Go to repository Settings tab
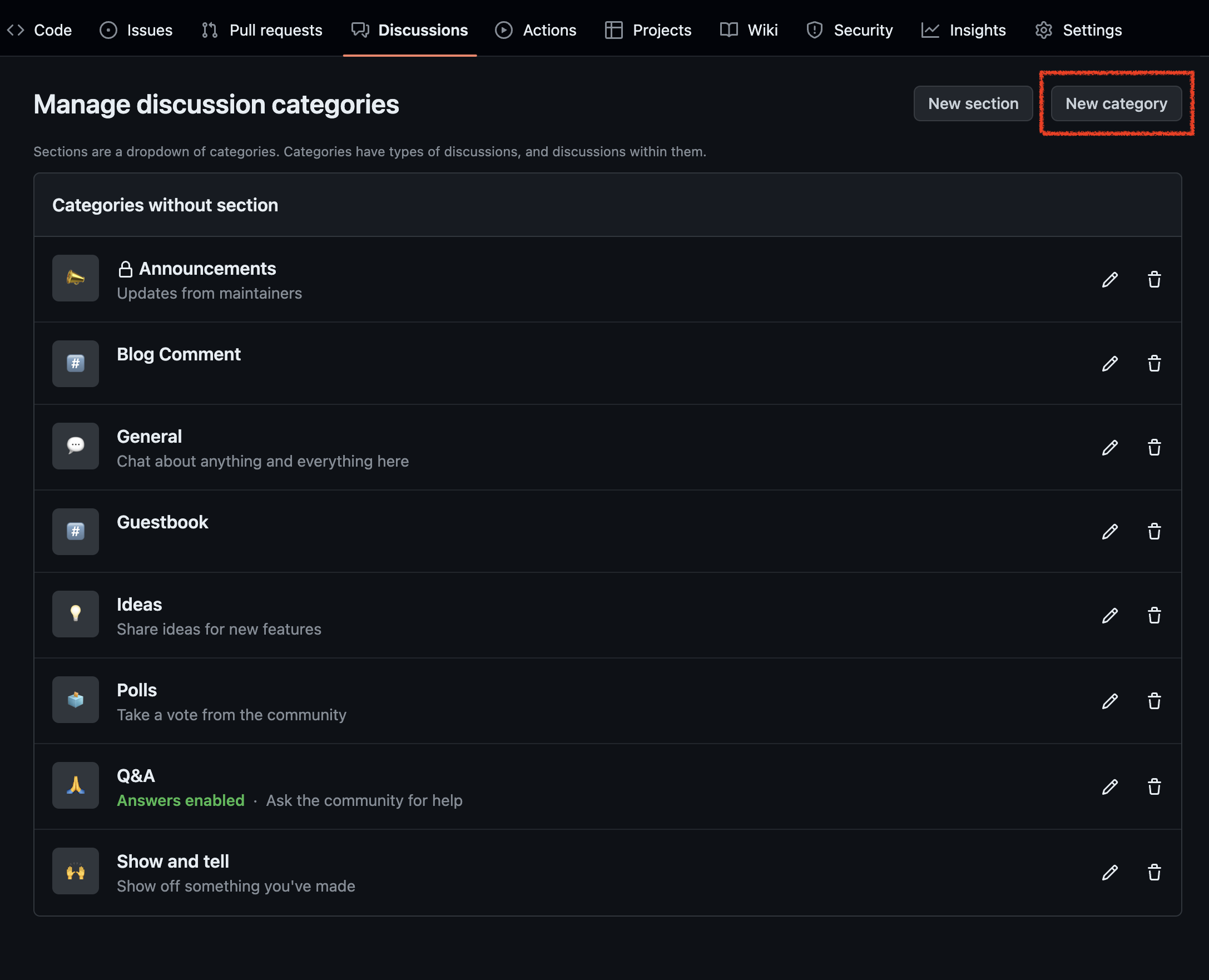 click(x=1079, y=30)
